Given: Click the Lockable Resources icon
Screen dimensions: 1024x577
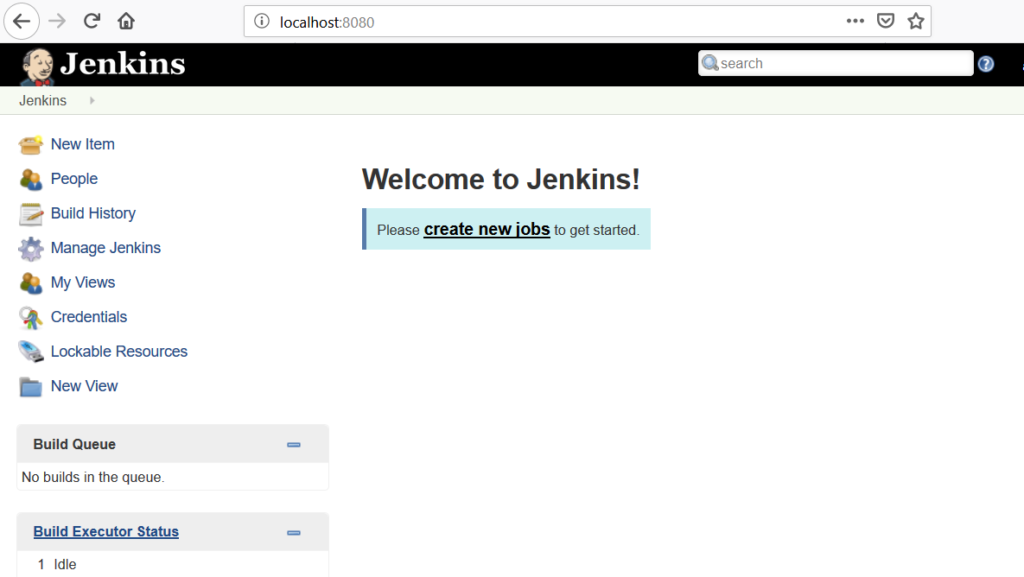Looking at the screenshot, I should click(x=30, y=351).
